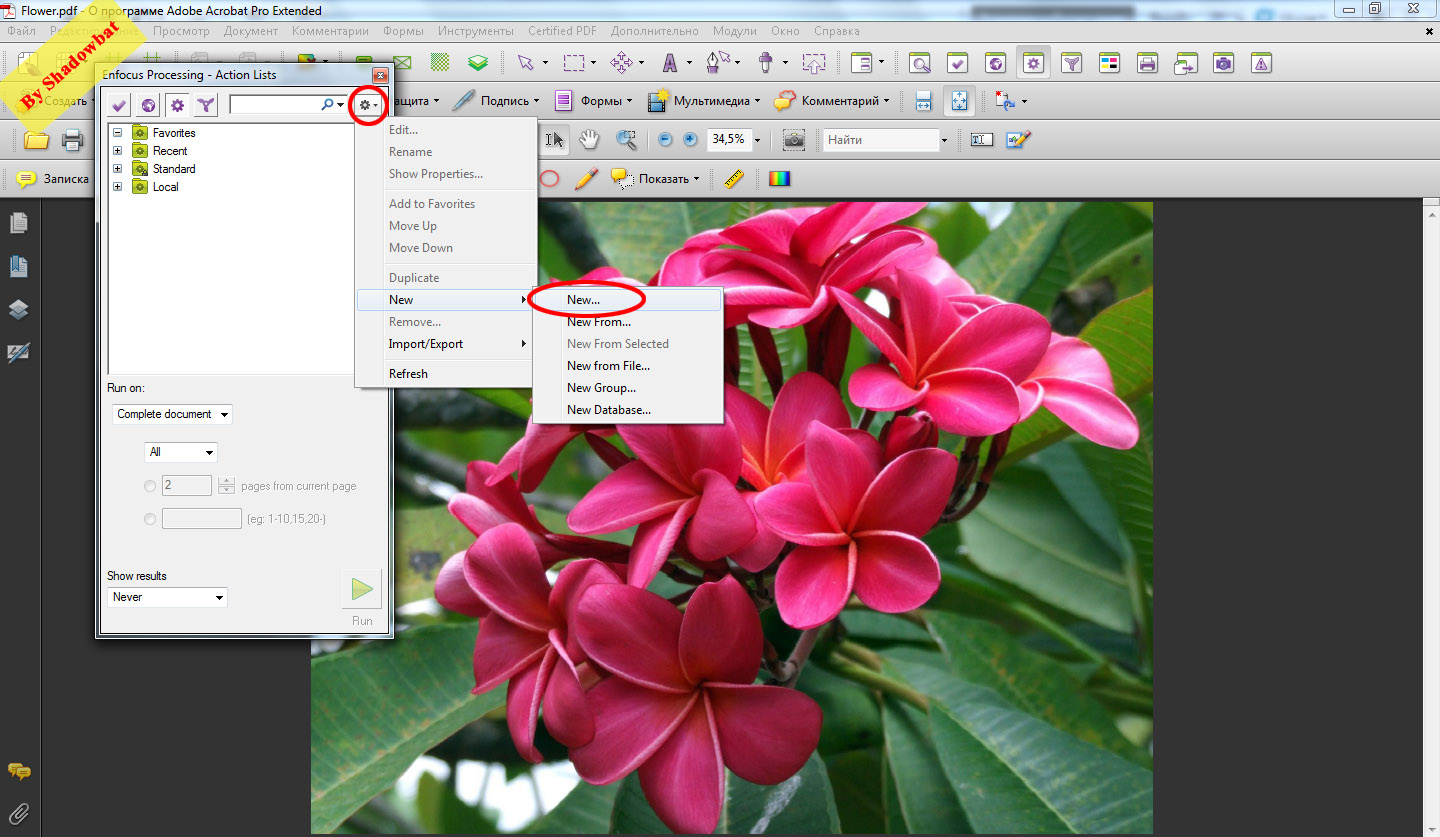Click the Run play button
Screen dimensions: 1440x837
[x=362, y=589]
